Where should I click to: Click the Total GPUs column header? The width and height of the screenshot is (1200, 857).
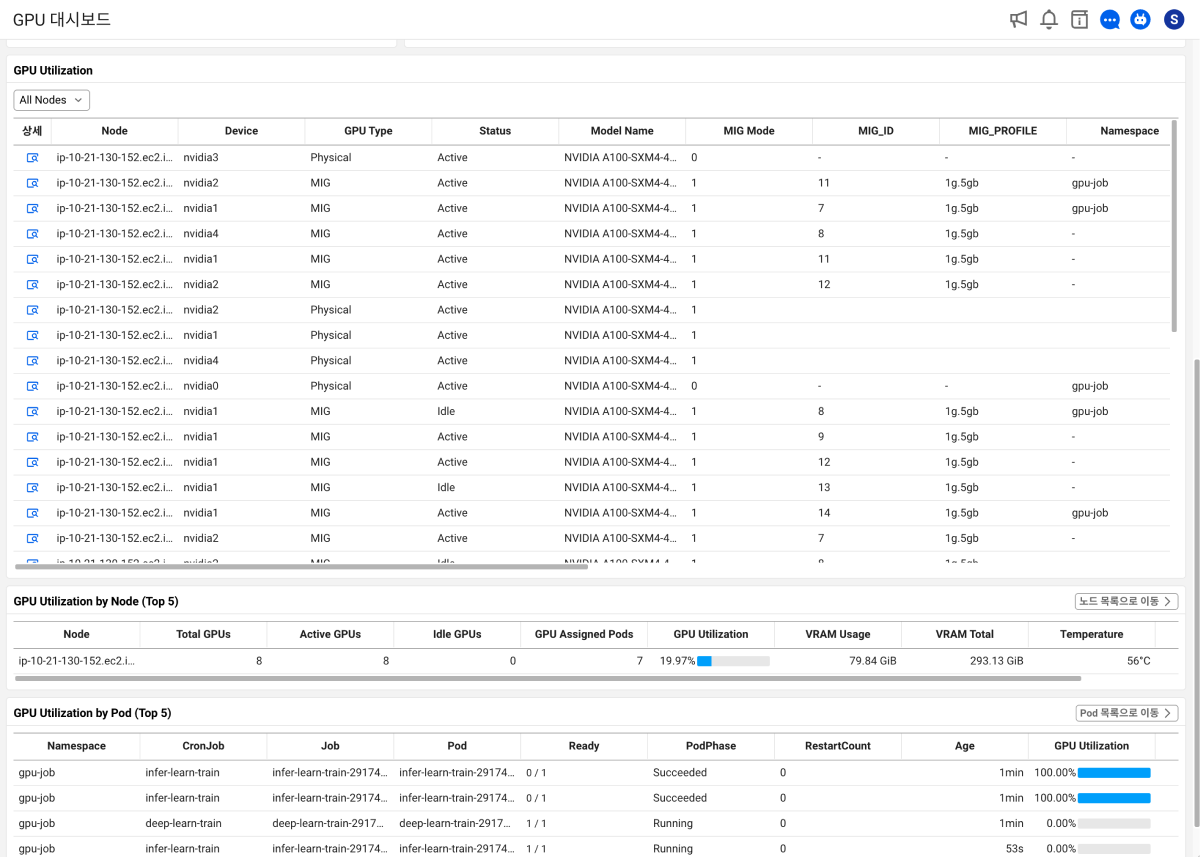coord(203,634)
